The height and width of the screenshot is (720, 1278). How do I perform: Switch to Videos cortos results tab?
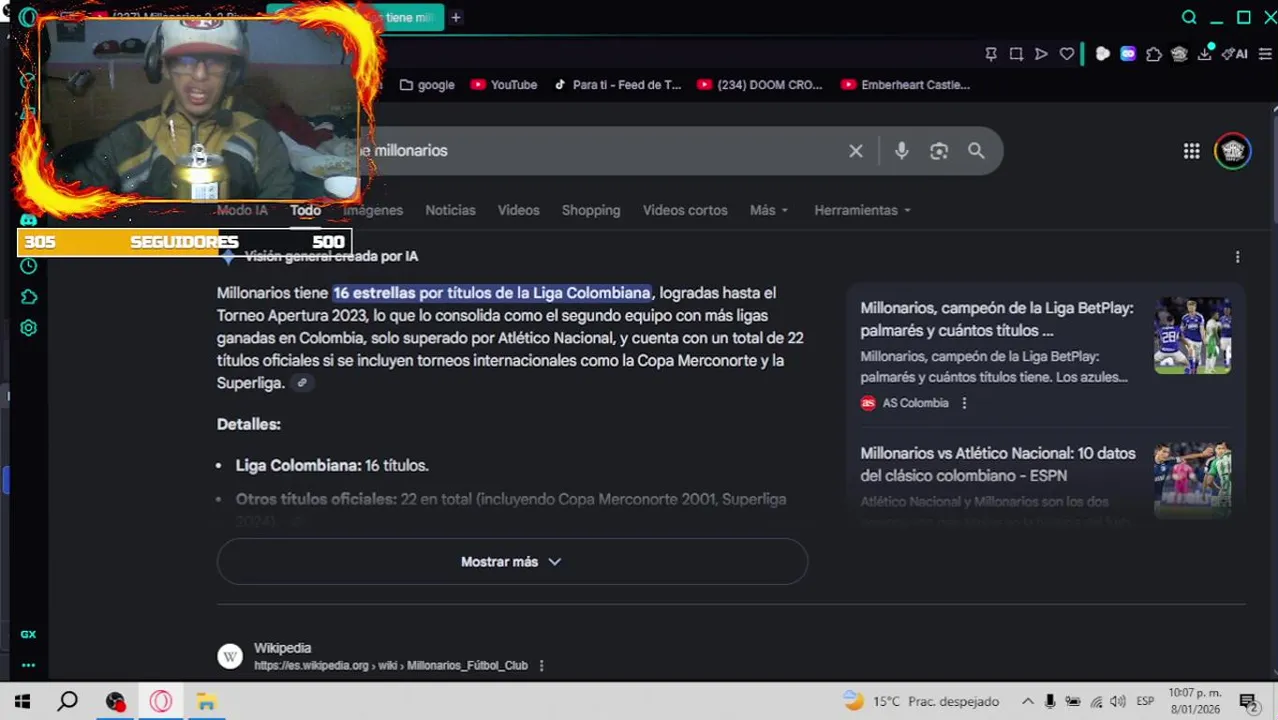click(685, 210)
